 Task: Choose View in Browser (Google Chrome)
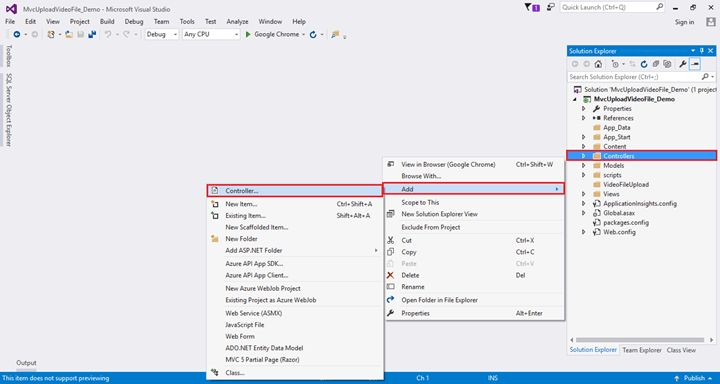[474, 164]
